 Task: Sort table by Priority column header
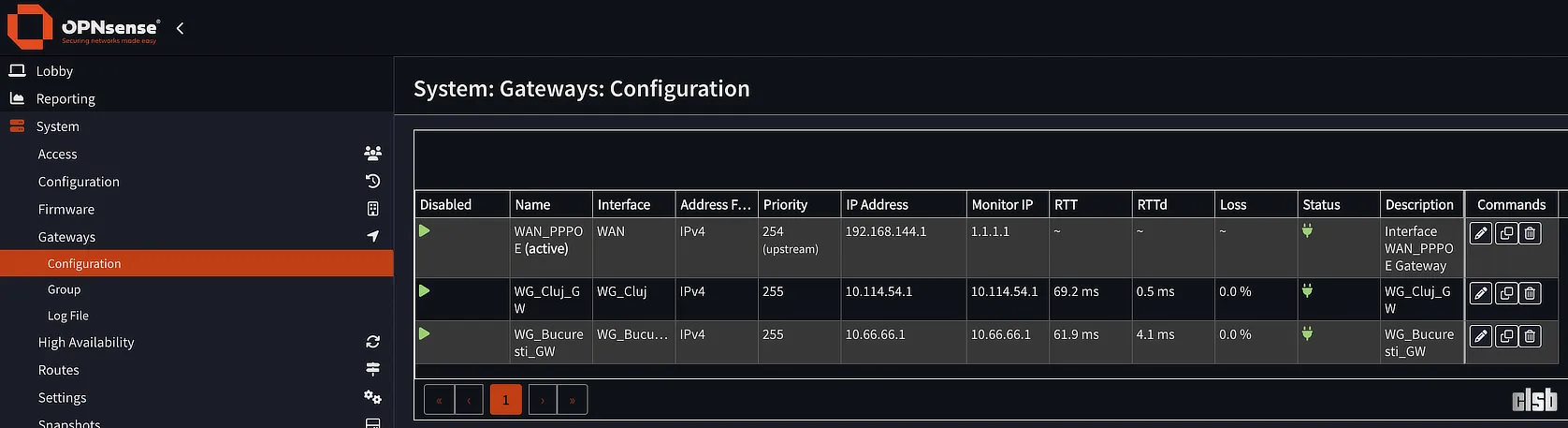(x=785, y=204)
